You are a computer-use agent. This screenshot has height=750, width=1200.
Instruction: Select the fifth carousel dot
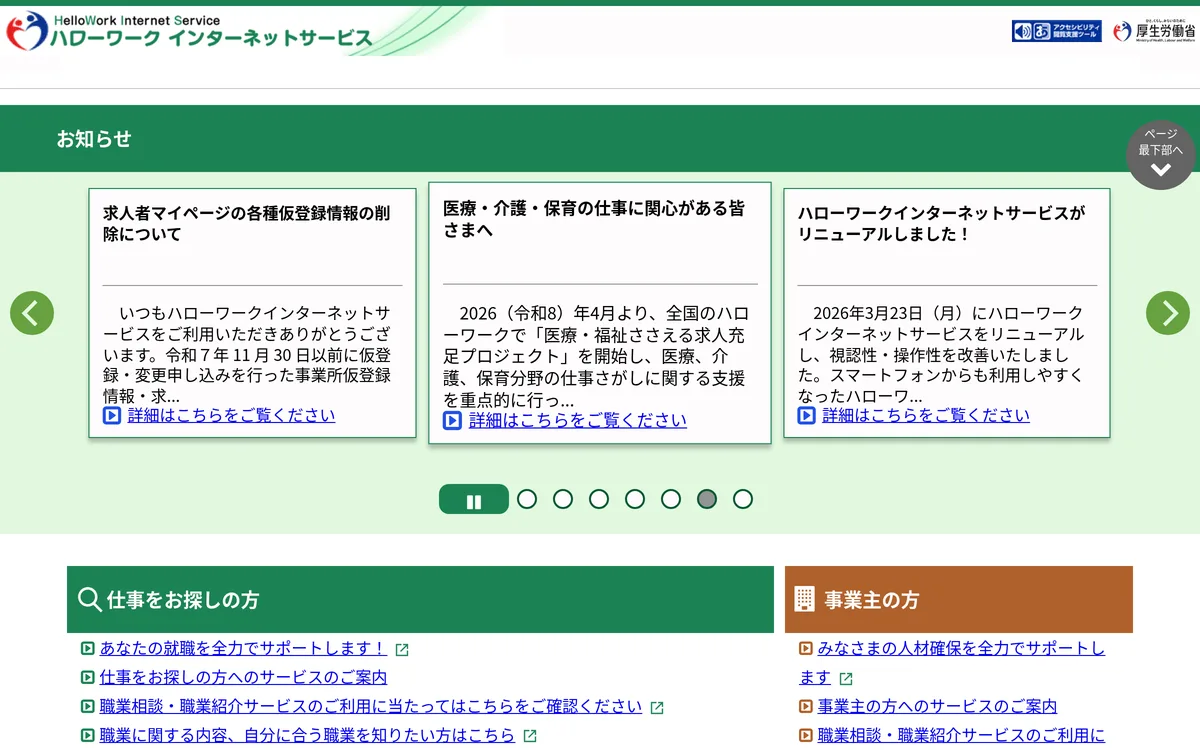coord(671,499)
